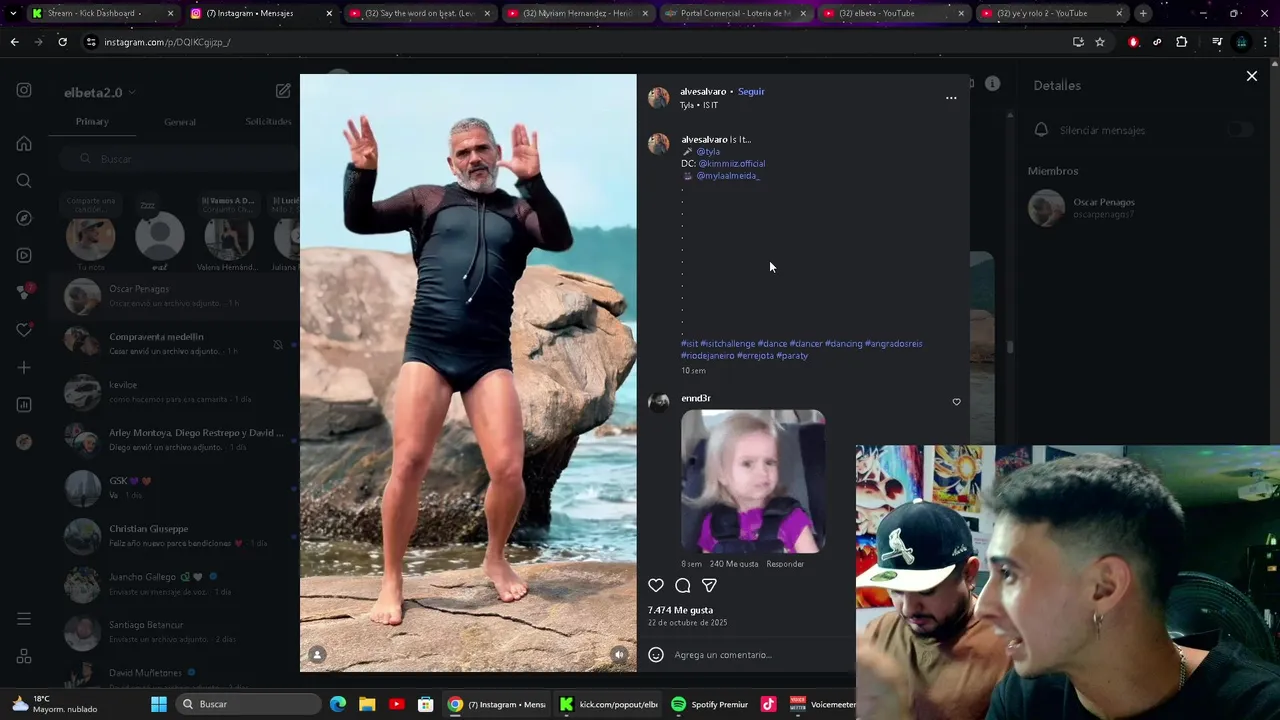Open the profile picture icon in the sidebar

[x=24, y=442]
